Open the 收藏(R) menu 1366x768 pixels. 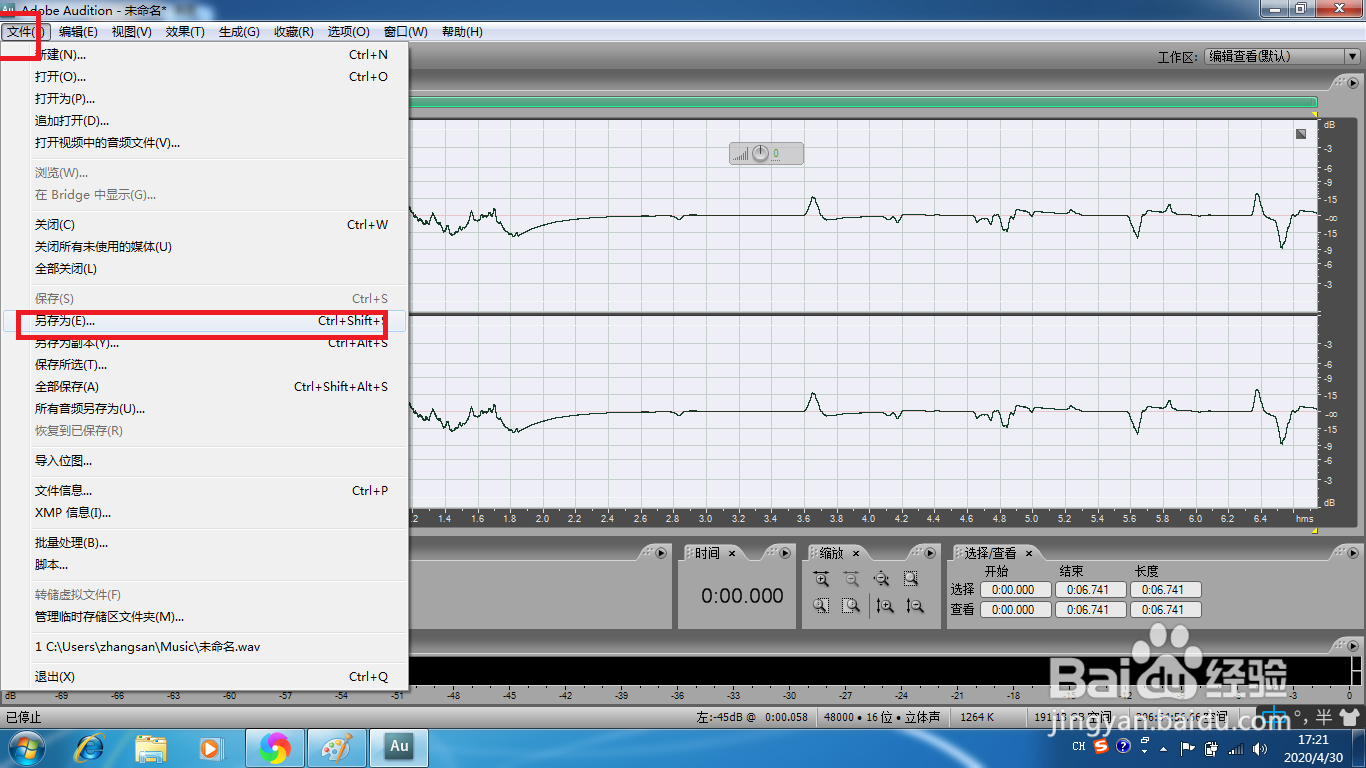[x=293, y=32]
